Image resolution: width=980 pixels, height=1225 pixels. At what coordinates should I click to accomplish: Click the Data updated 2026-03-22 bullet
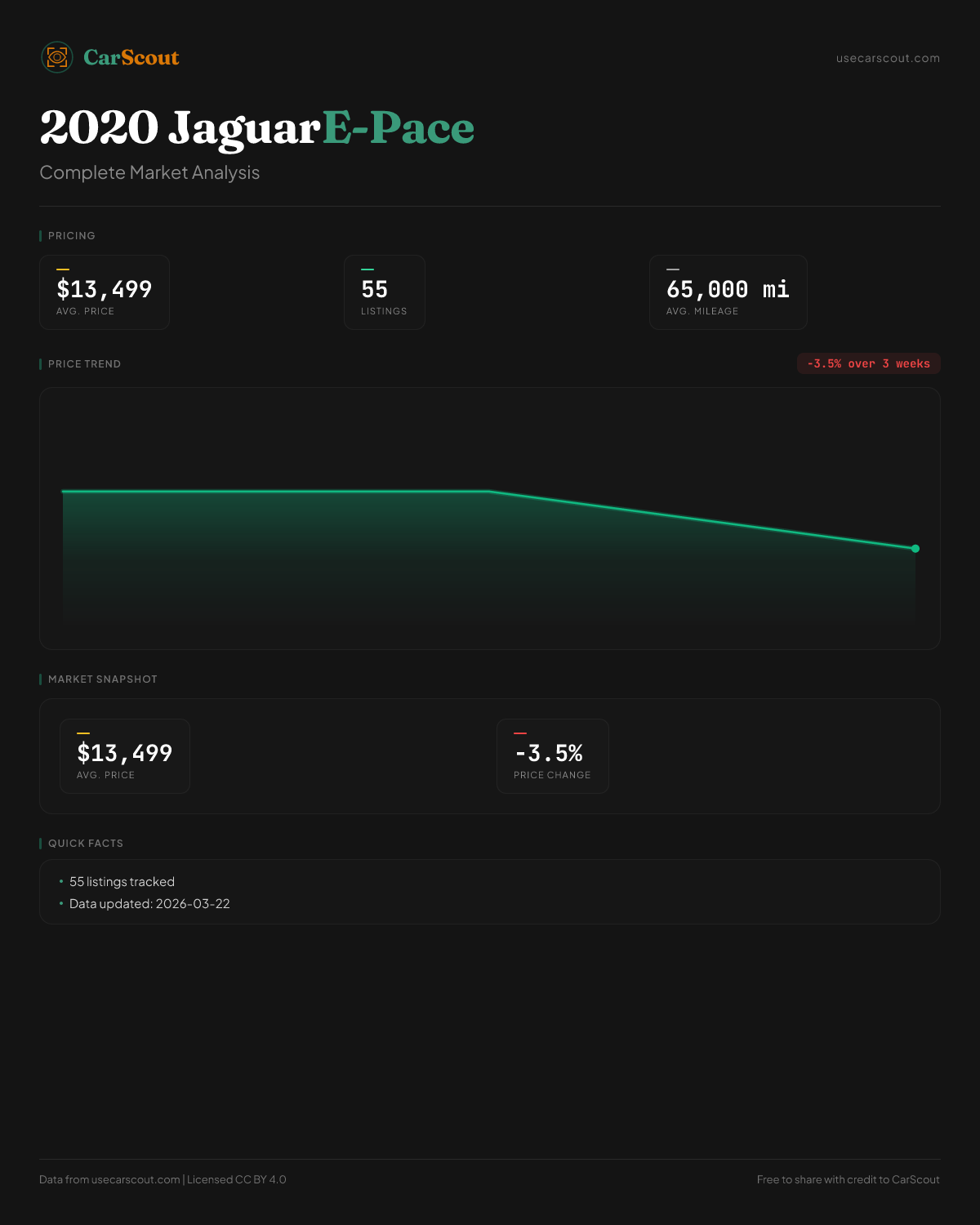click(x=149, y=904)
